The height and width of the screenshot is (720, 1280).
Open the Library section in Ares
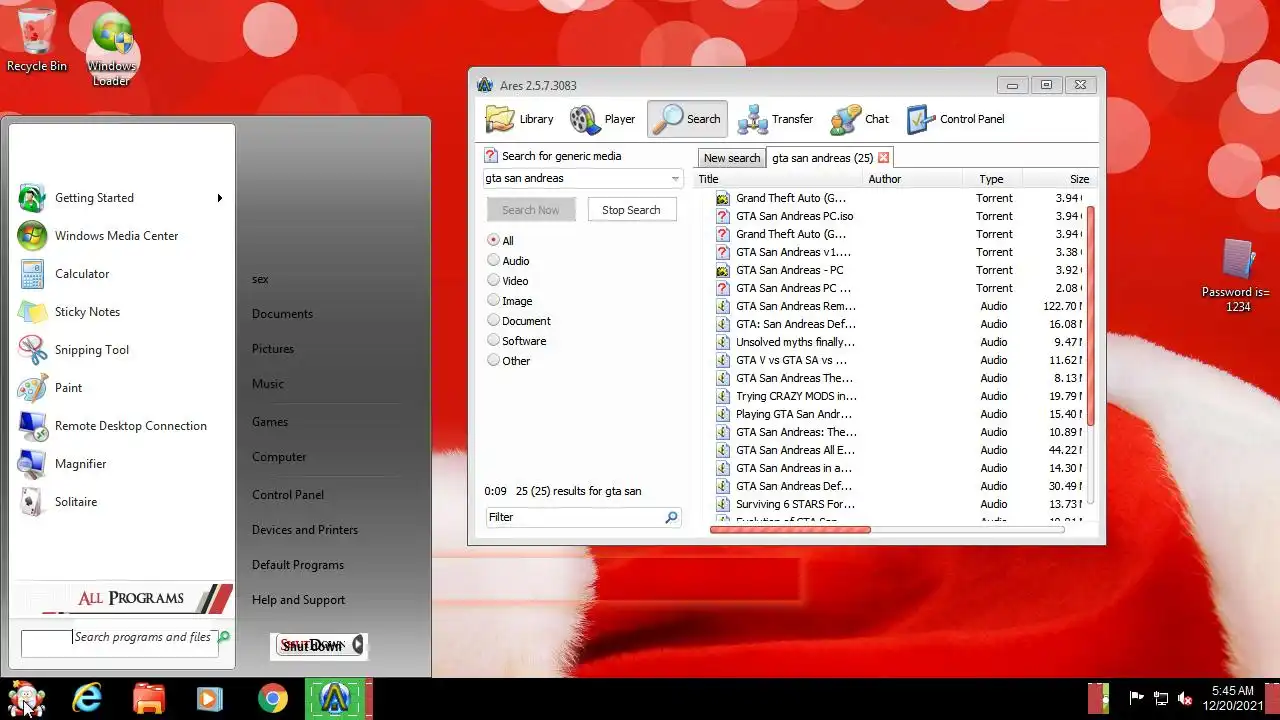point(520,119)
